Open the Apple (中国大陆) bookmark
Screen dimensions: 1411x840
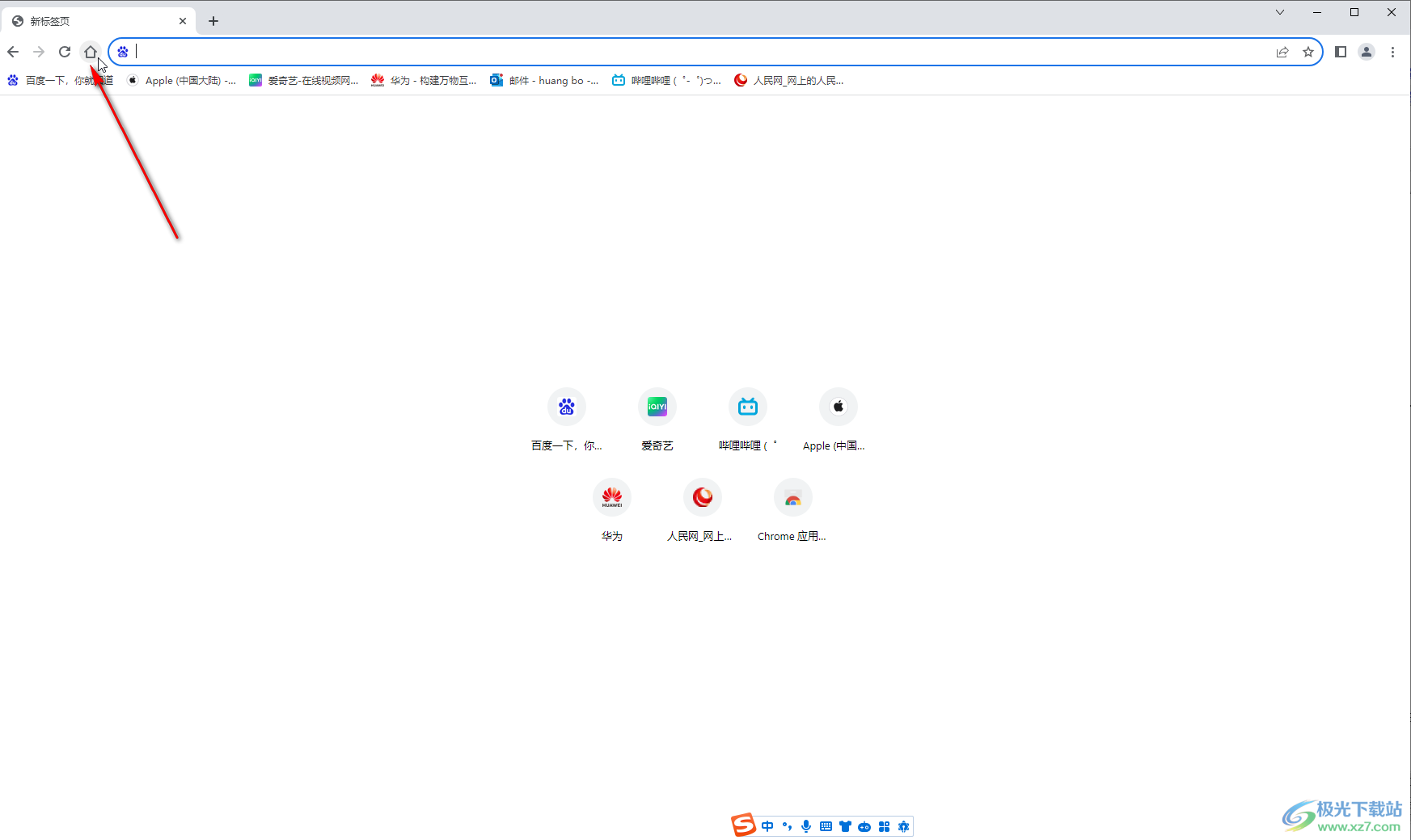[182, 80]
